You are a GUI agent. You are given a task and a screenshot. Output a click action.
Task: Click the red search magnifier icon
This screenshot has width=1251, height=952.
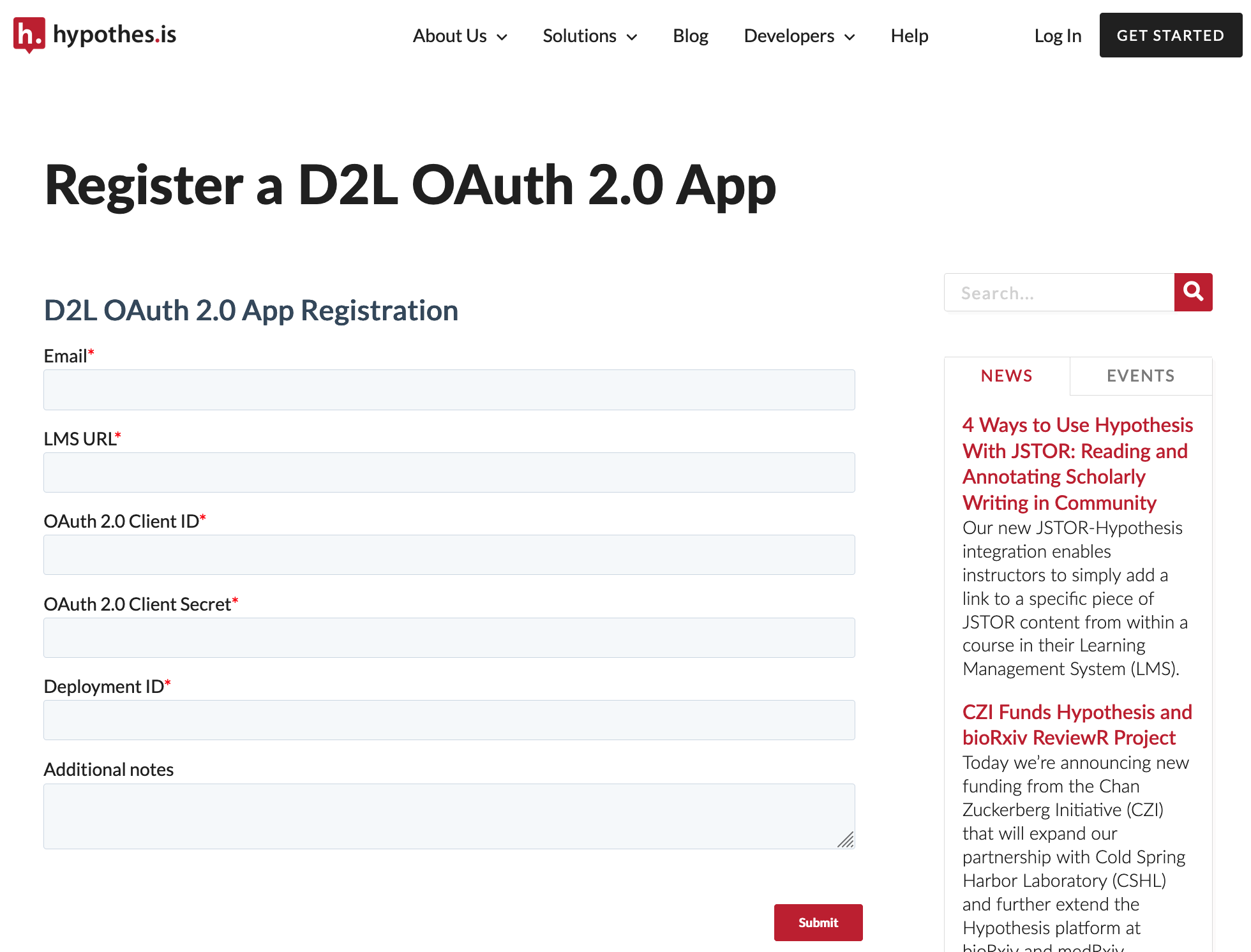(1193, 292)
